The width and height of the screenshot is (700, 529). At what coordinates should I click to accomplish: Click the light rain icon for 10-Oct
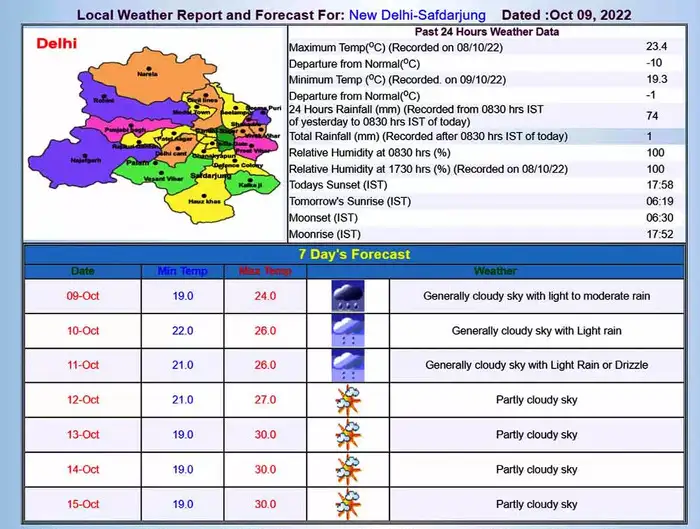[348, 331]
